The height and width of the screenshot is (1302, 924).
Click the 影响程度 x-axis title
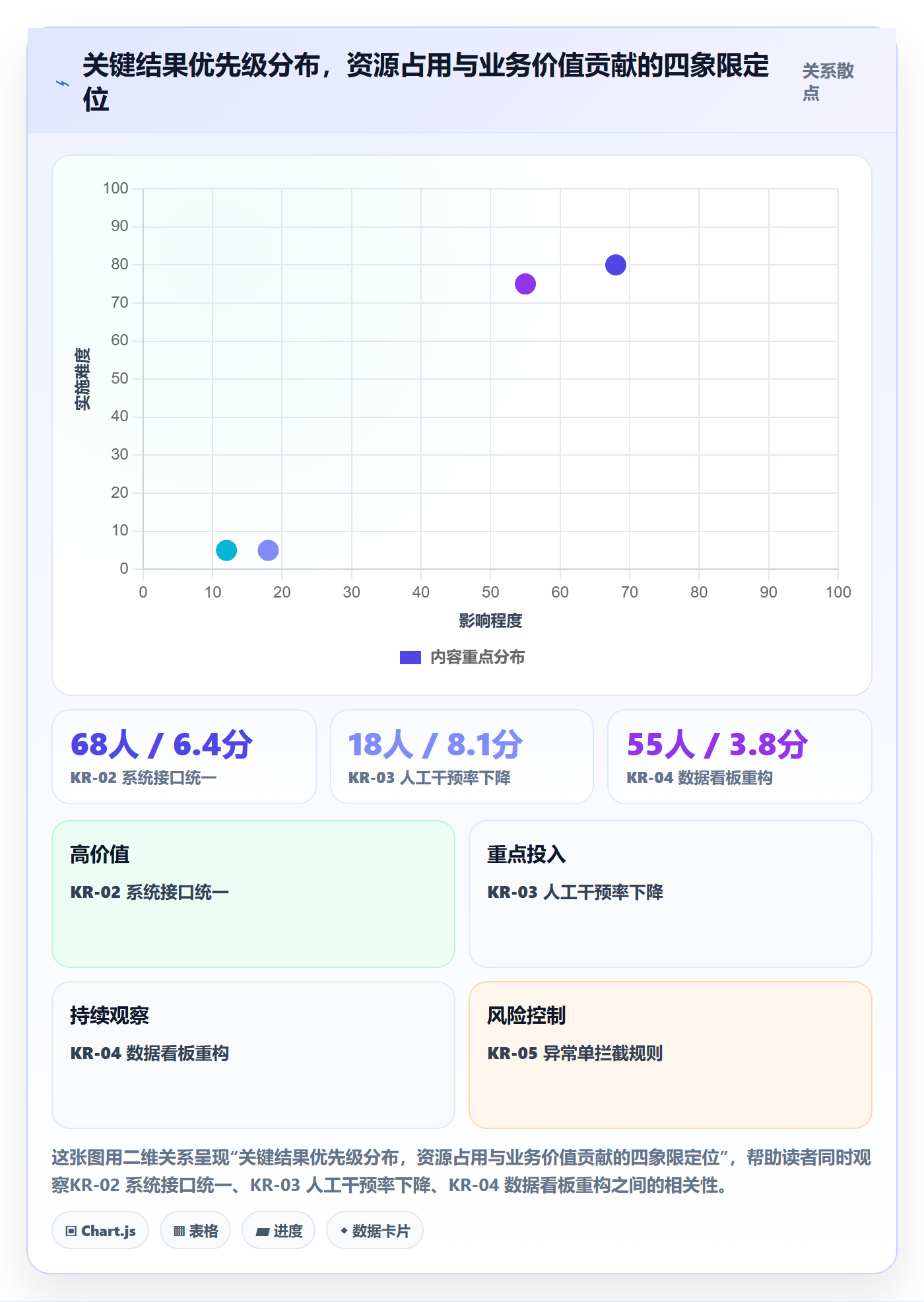point(490,621)
